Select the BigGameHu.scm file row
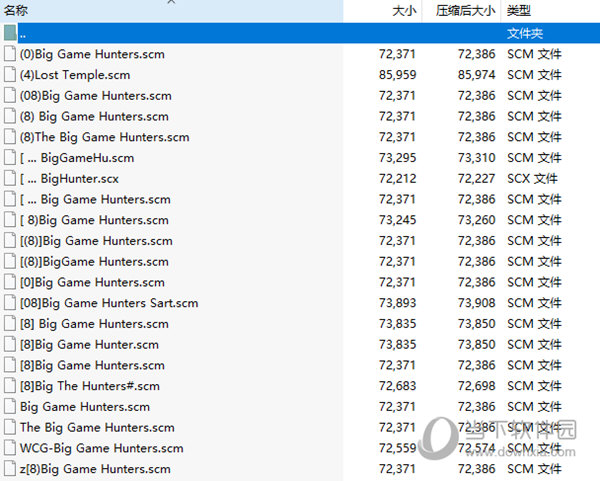Screen dimensions: 600x481 pyautogui.click(x=87, y=158)
